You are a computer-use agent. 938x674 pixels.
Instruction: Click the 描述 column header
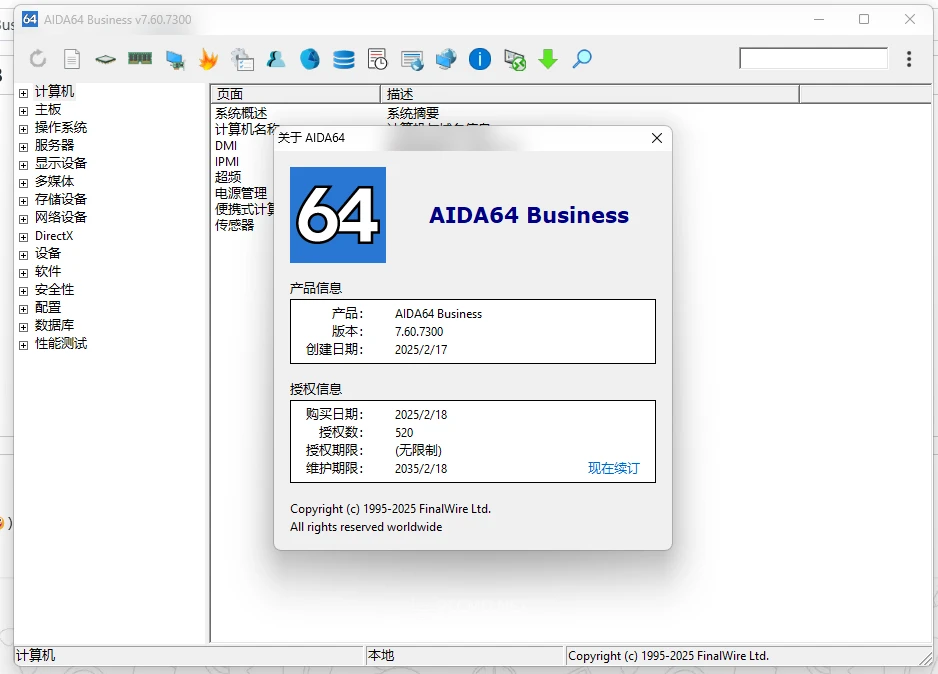[x=590, y=94]
